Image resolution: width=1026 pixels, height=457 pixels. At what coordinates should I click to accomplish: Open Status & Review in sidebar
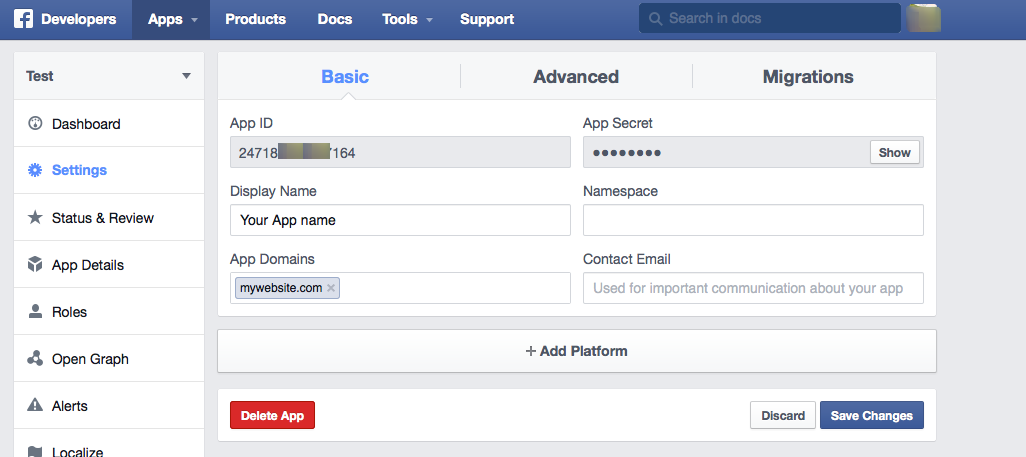[109, 217]
